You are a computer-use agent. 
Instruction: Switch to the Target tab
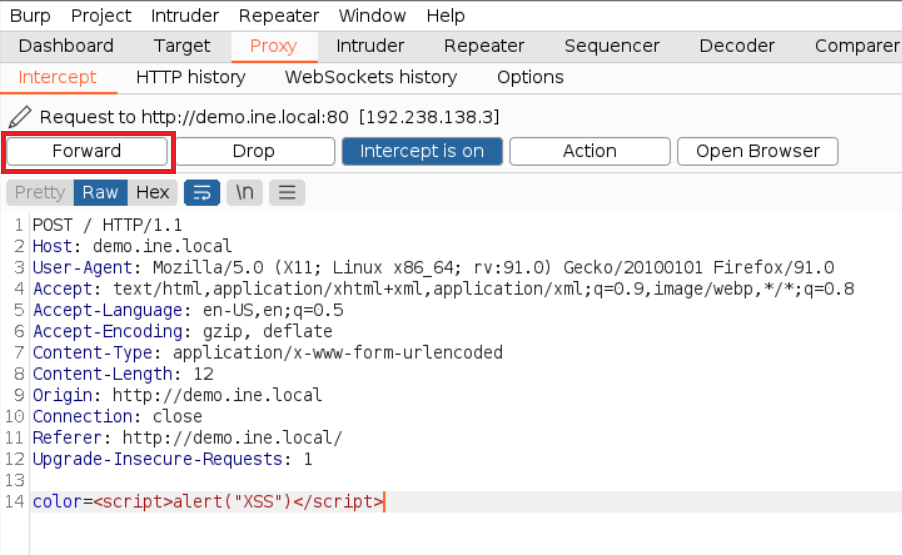pos(182,46)
